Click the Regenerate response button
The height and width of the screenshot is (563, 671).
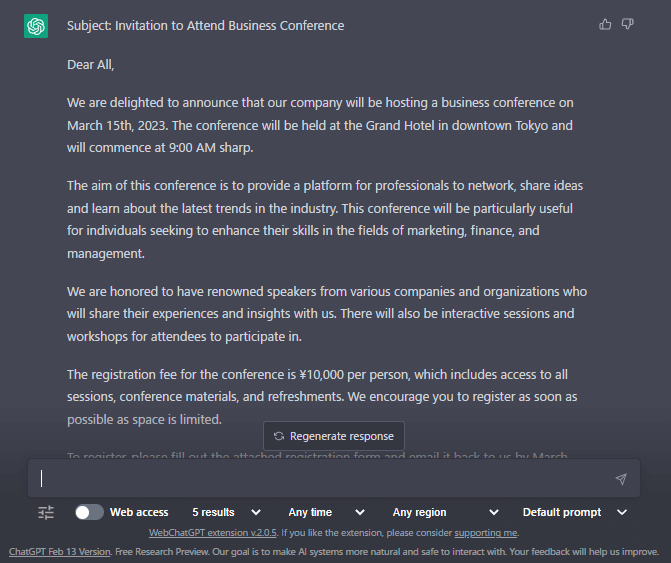click(x=334, y=436)
